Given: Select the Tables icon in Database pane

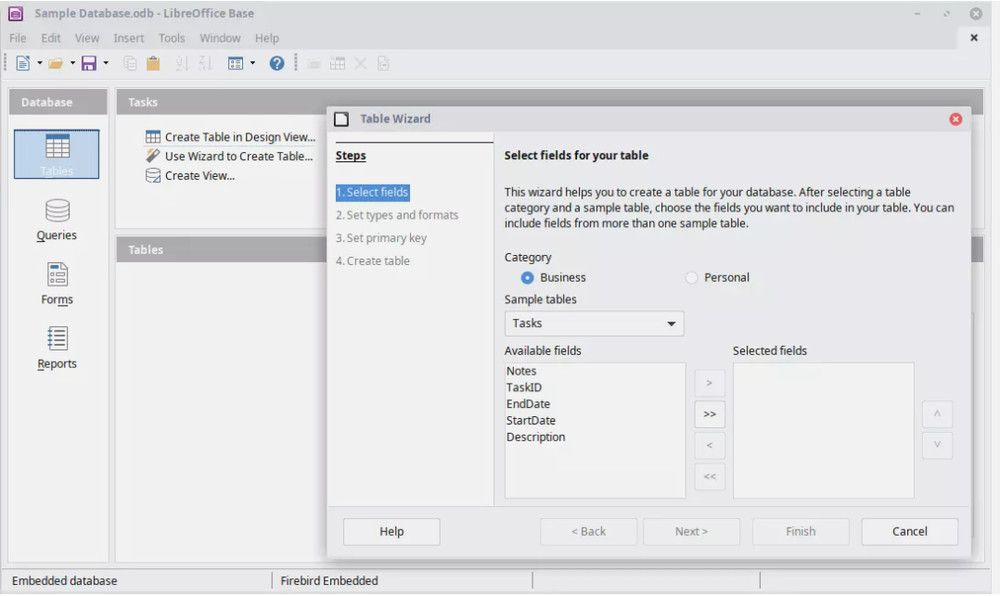Looking at the screenshot, I should pos(57,154).
